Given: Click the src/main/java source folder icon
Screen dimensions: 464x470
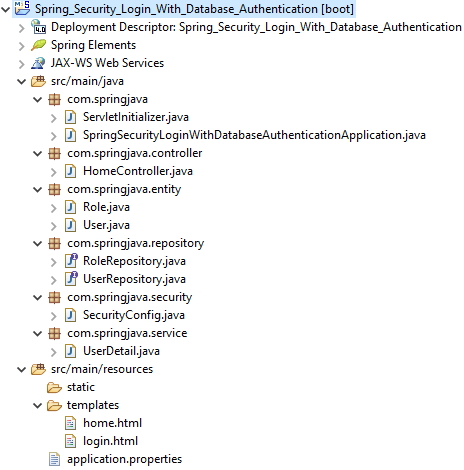Looking at the screenshot, I should 38,81.
